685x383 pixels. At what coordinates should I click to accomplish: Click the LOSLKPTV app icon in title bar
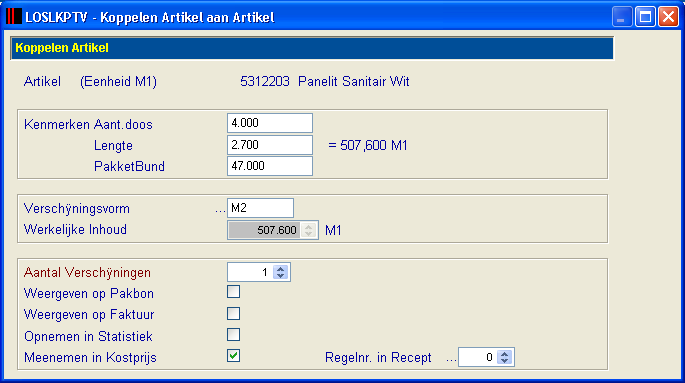14,17
